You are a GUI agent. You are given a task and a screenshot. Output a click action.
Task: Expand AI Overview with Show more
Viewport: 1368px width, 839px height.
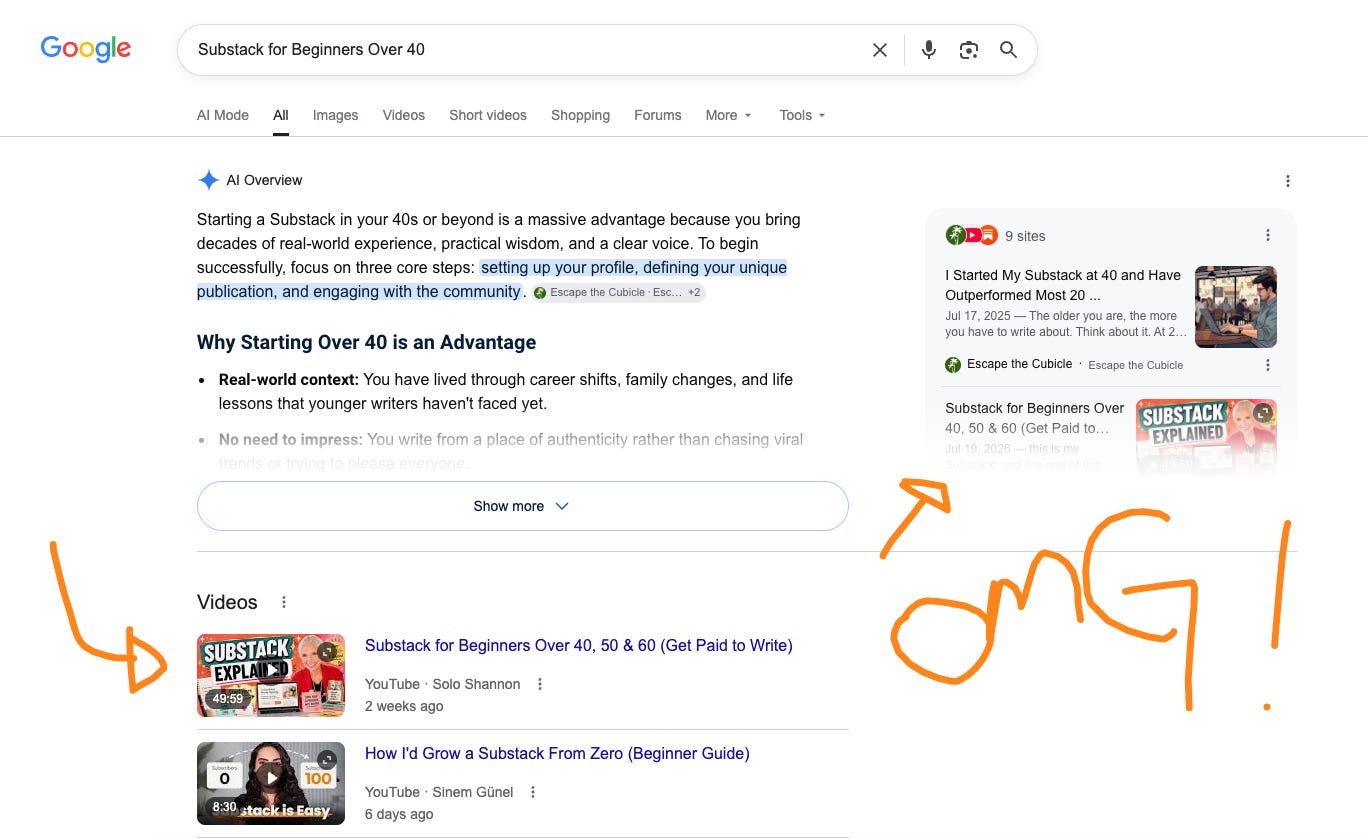click(x=523, y=506)
